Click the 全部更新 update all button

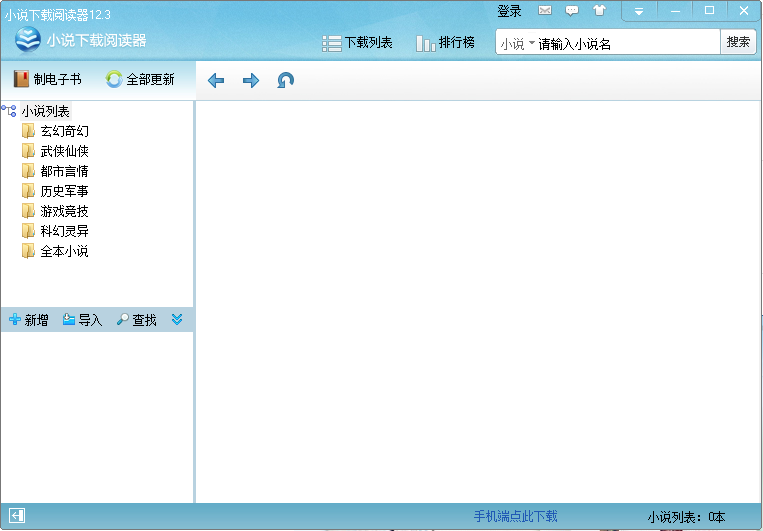[140, 79]
